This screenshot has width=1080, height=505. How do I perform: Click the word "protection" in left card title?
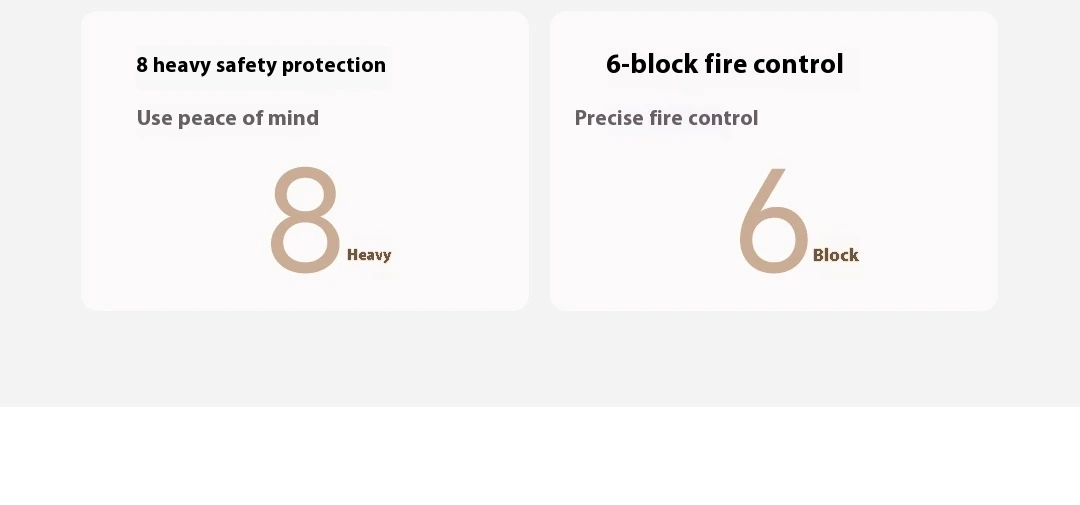334,66
